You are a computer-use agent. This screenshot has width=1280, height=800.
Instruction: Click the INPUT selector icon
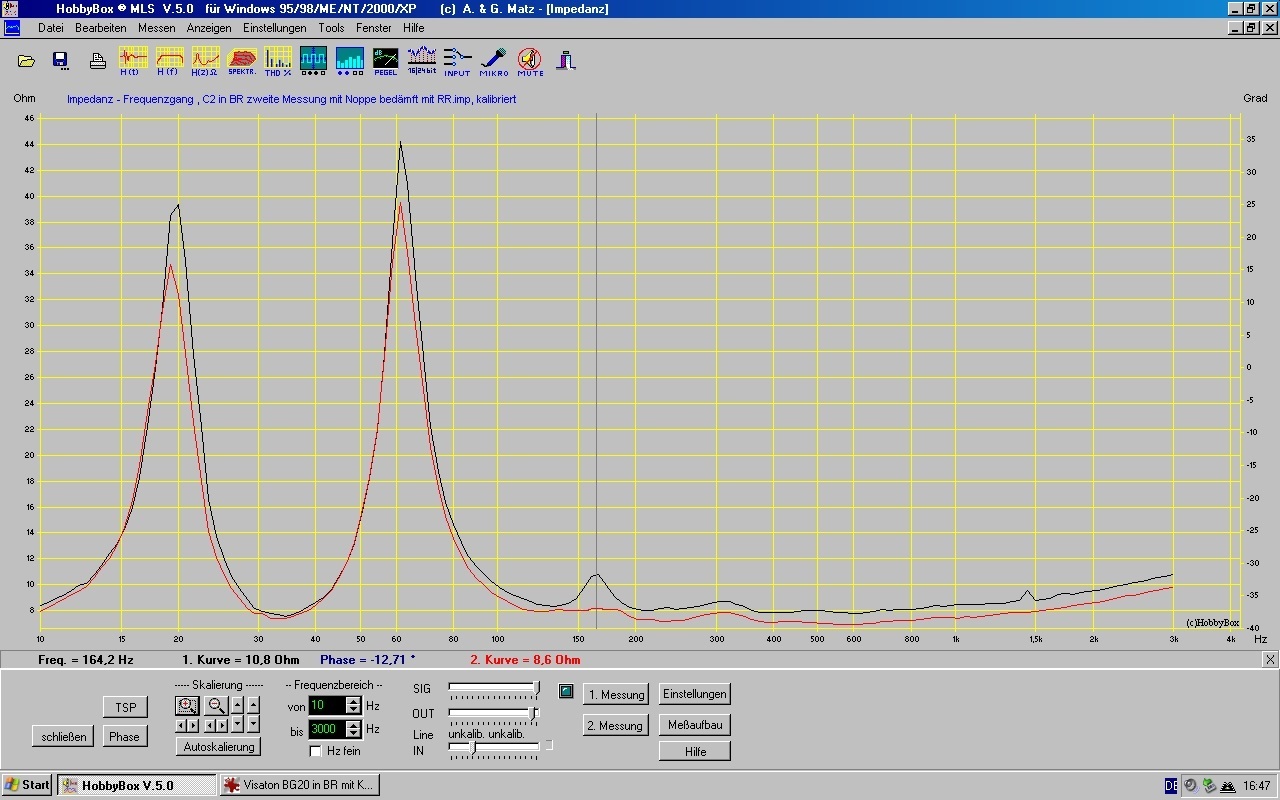pyautogui.click(x=457, y=60)
